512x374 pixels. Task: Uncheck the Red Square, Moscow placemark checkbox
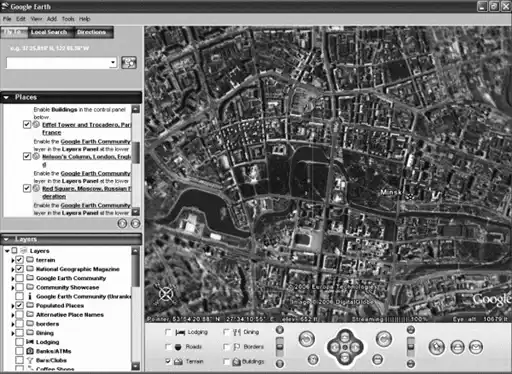pos(27,188)
